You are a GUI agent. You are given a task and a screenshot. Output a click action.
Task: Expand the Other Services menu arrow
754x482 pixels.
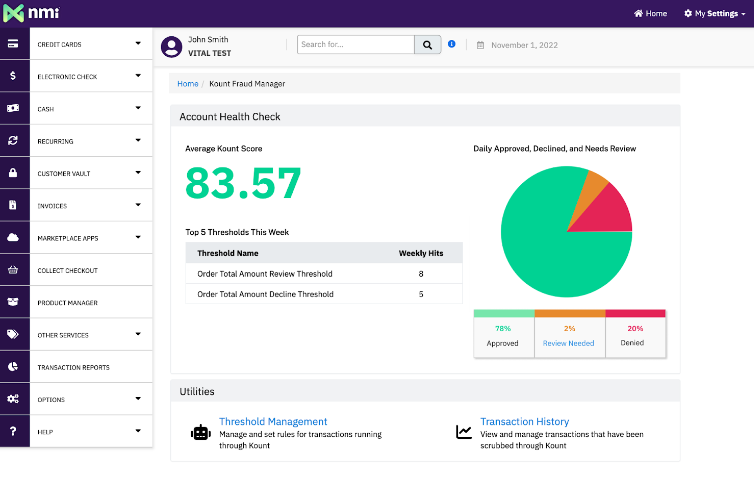138,334
